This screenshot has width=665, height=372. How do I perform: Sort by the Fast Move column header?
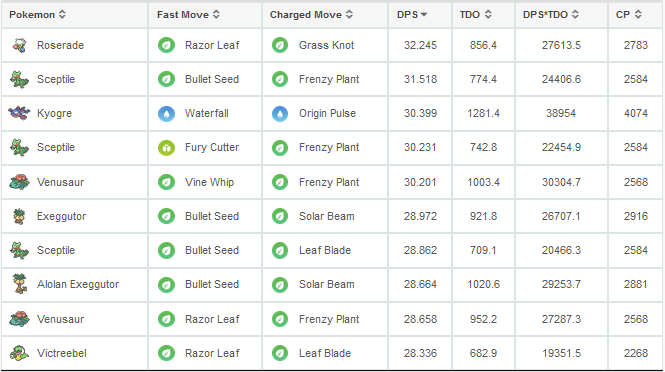coord(188,14)
